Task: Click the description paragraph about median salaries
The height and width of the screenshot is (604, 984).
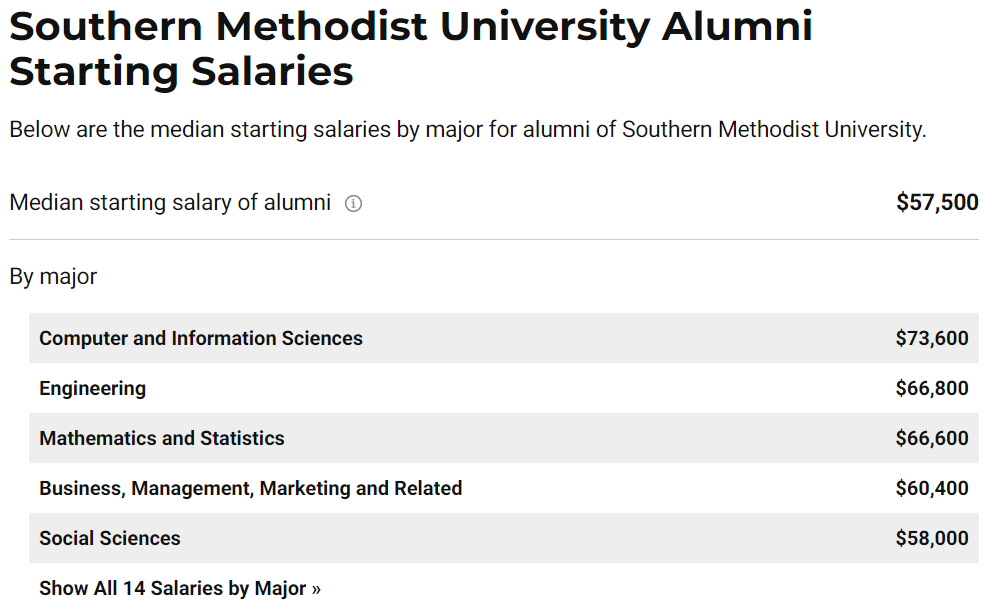Action: (468, 129)
